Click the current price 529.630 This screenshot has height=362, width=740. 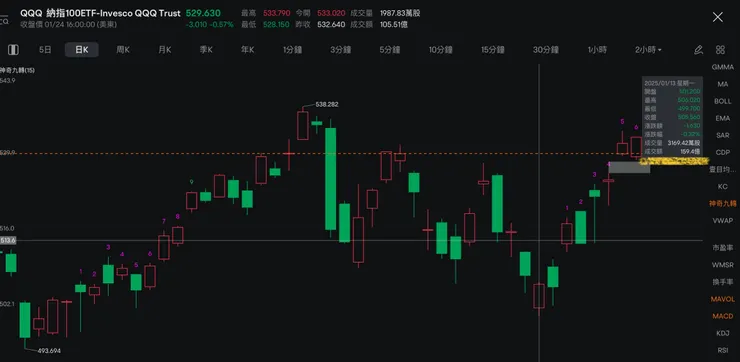point(202,13)
